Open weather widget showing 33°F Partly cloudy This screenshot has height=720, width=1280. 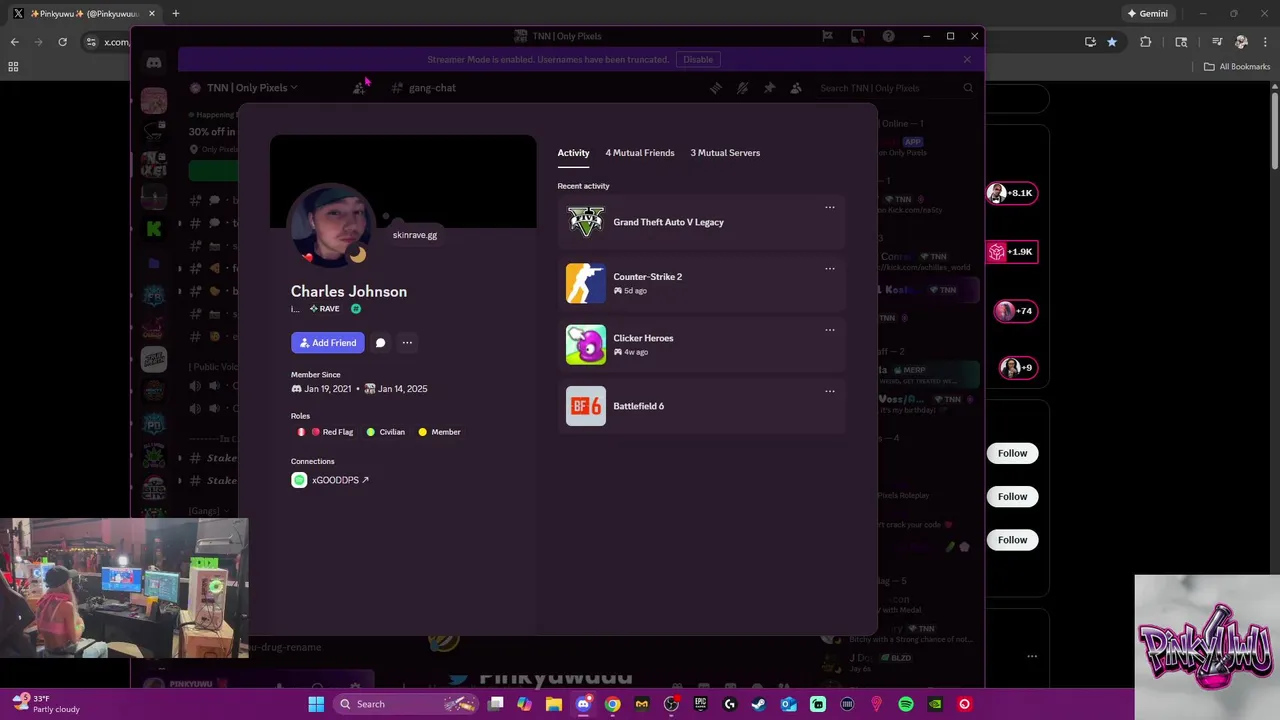pyautogui.click(x=45, y=704)
